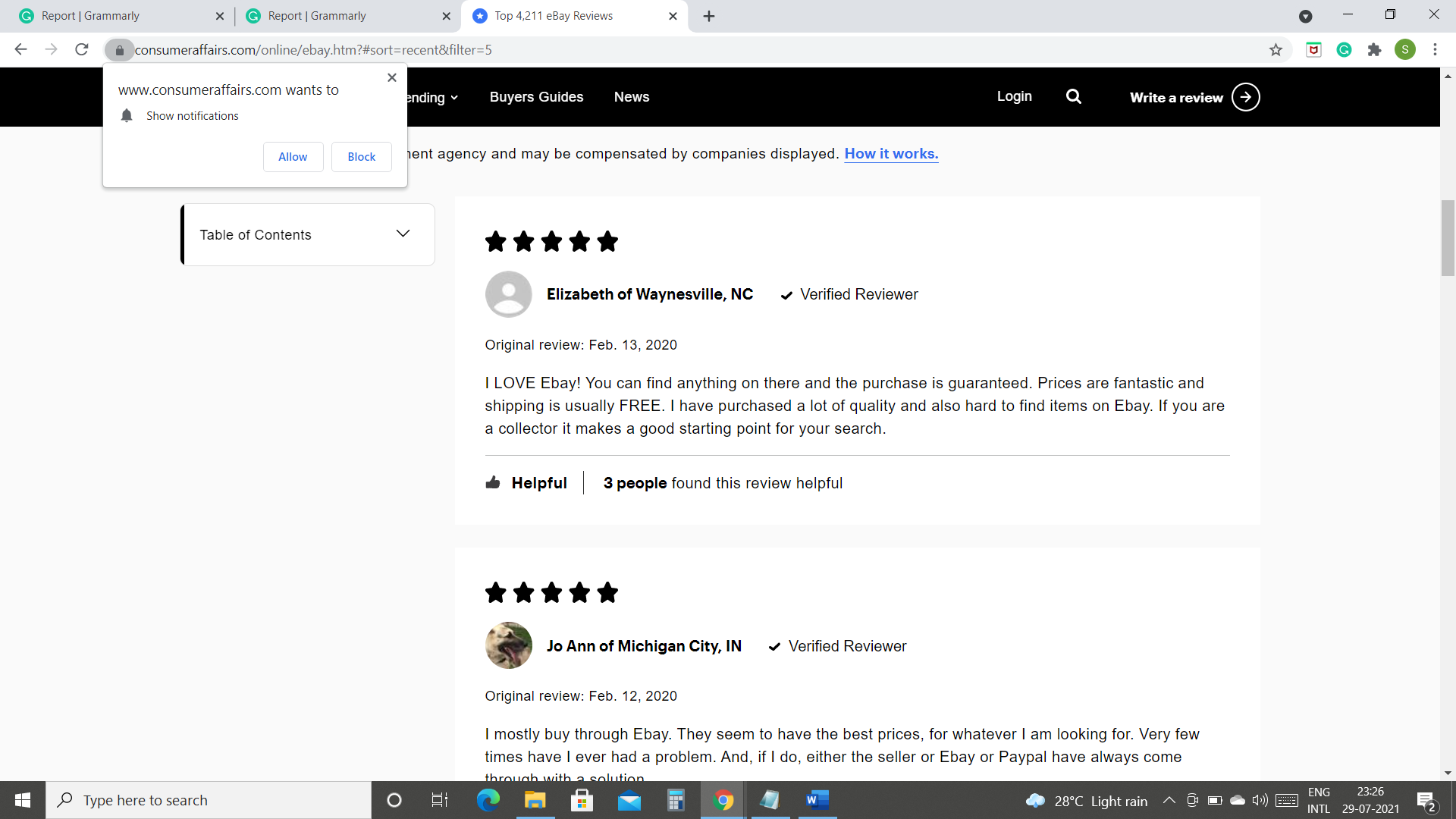Show hidden system tray icons

coord(1169,800)
